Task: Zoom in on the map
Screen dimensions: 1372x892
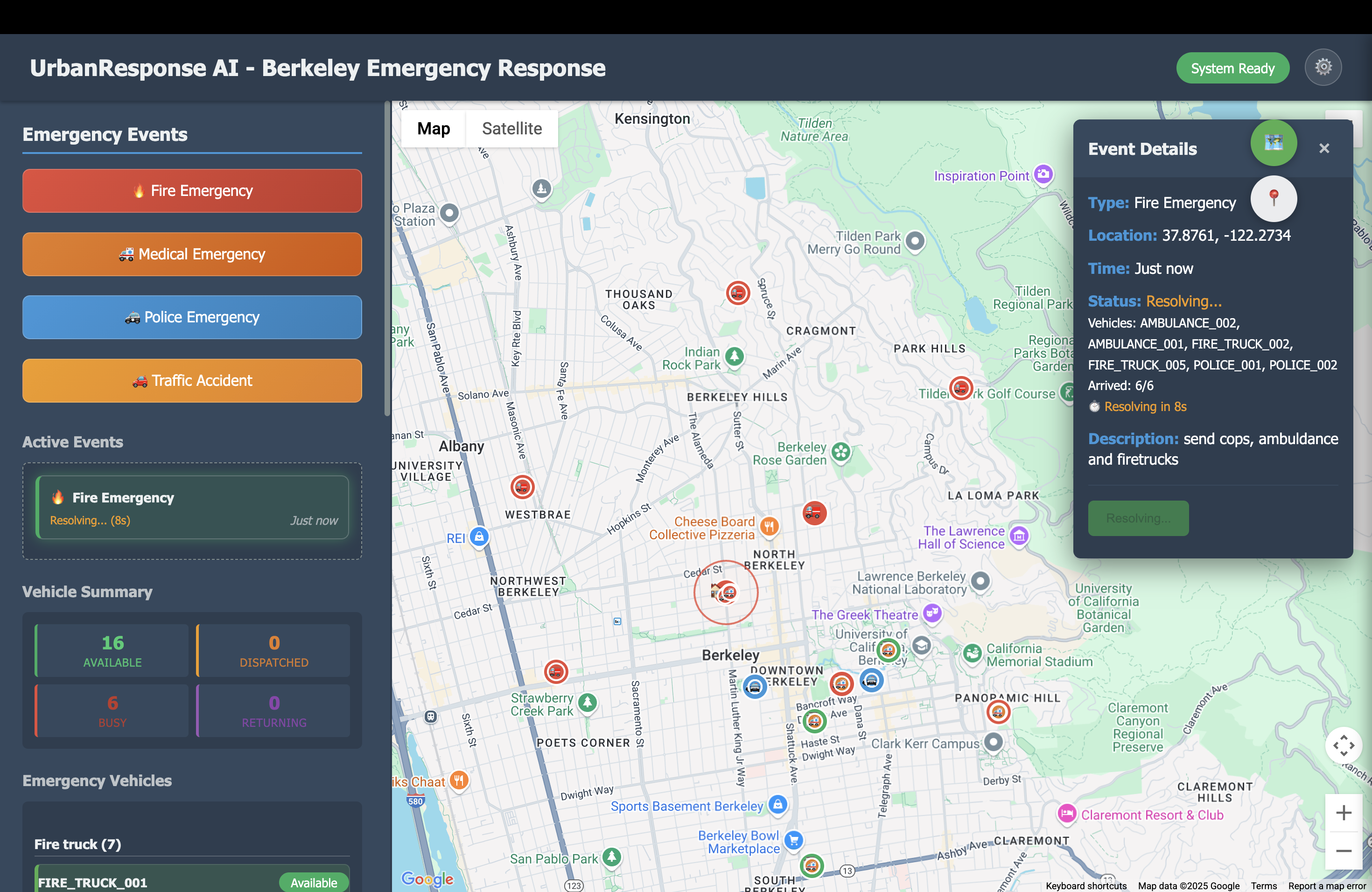Action: pyautogui.click(x=1343, y=813)
